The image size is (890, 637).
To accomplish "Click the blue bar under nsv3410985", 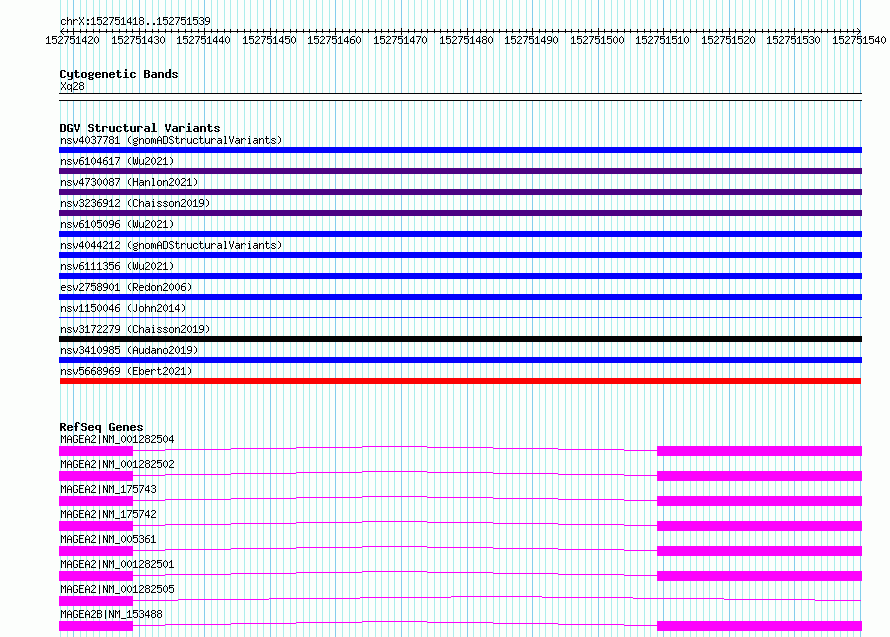I will [x=460, y=360].
